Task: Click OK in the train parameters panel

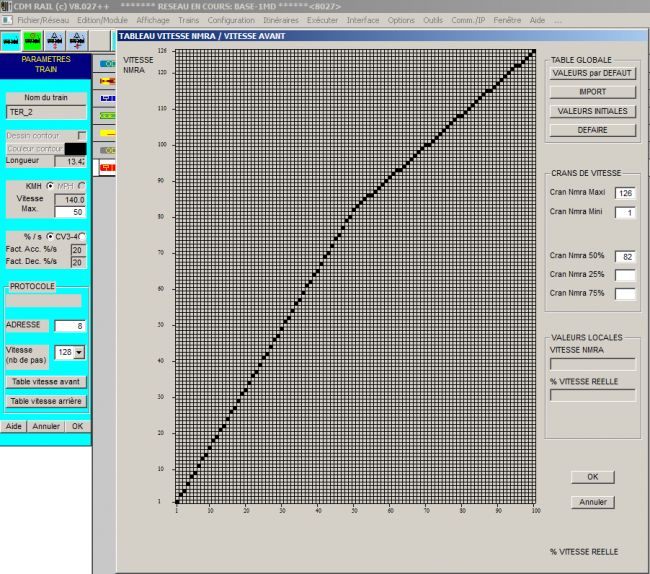Action: point(78,426)
